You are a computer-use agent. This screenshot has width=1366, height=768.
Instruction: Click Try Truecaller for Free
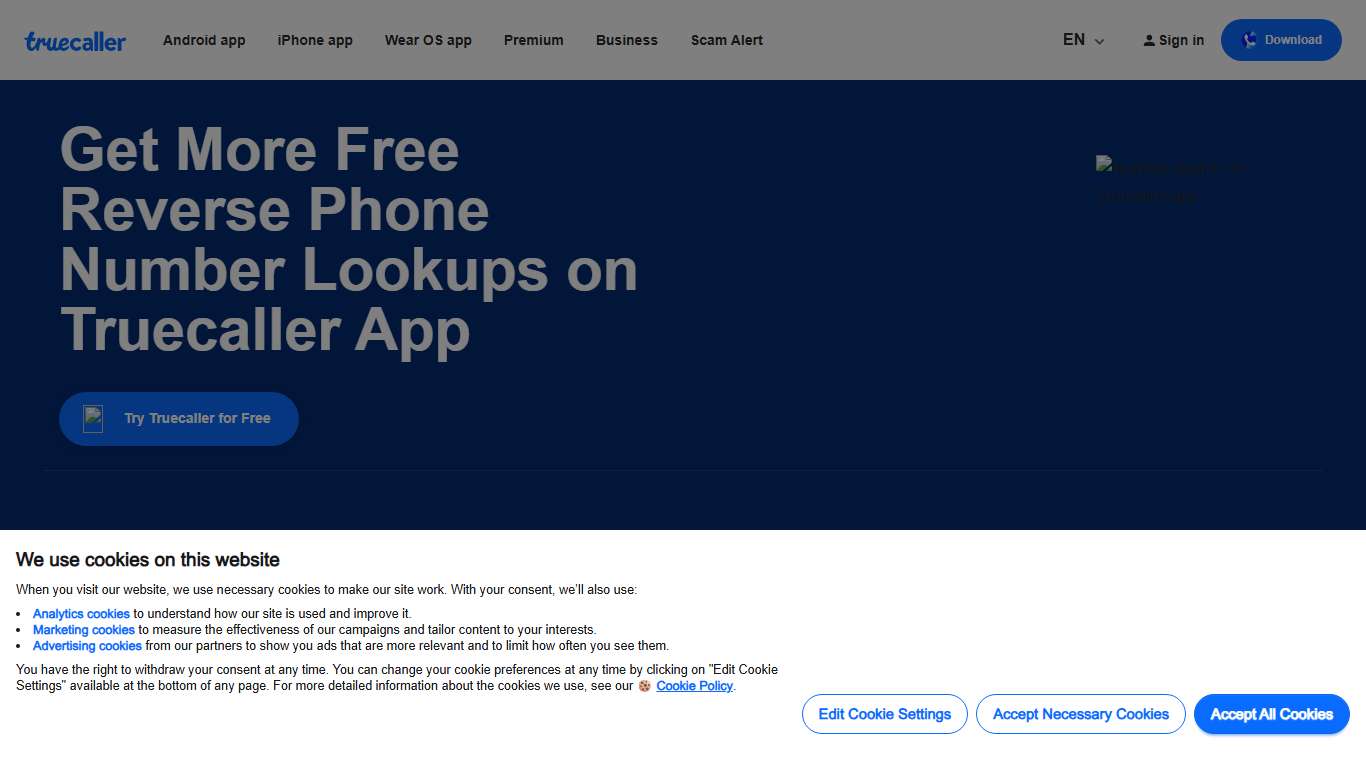click(x=179, y=418)
